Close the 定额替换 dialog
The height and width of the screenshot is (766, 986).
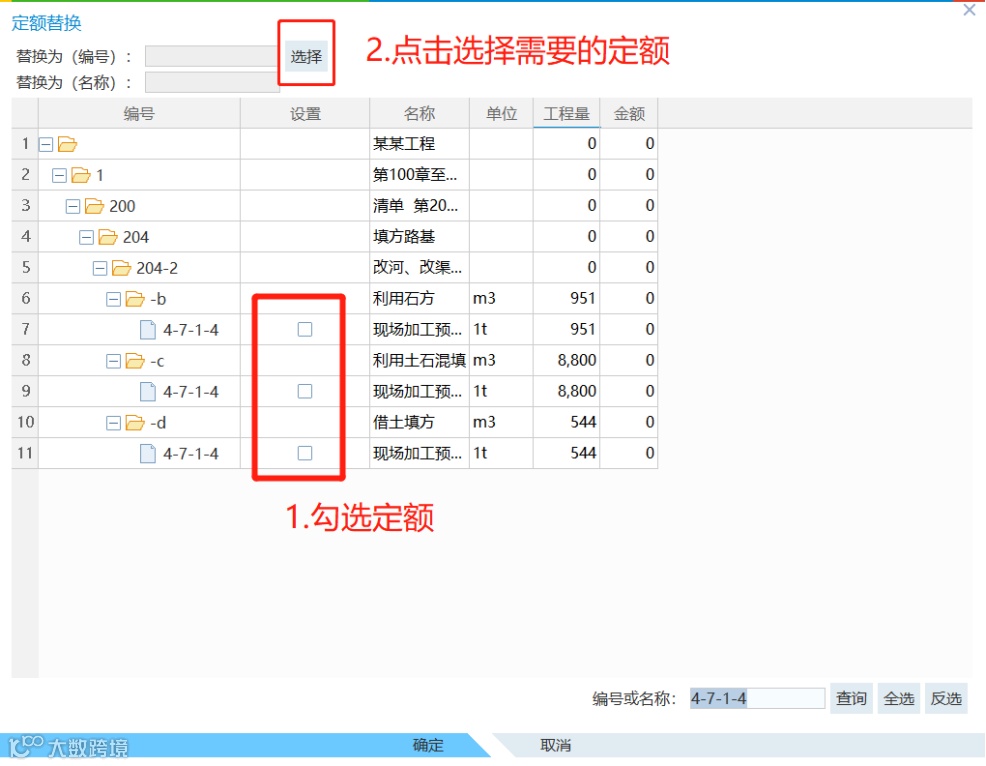pyautogui.click(x=969, y=10)
